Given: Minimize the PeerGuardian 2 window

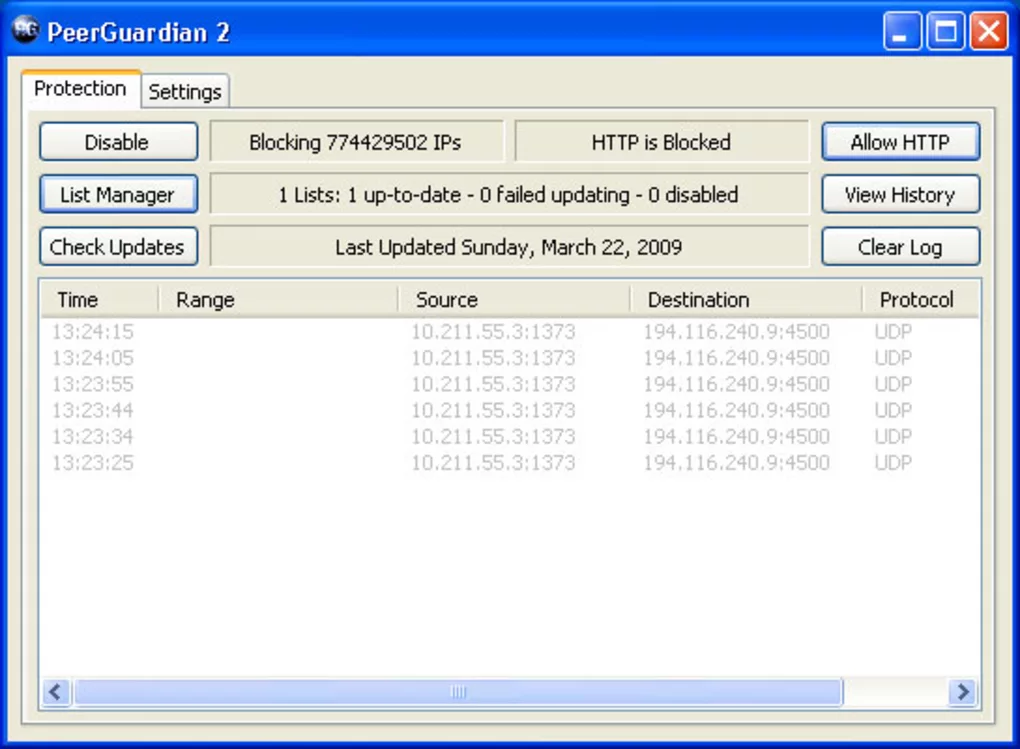Looking at the screenshot, I should [902, 31].
